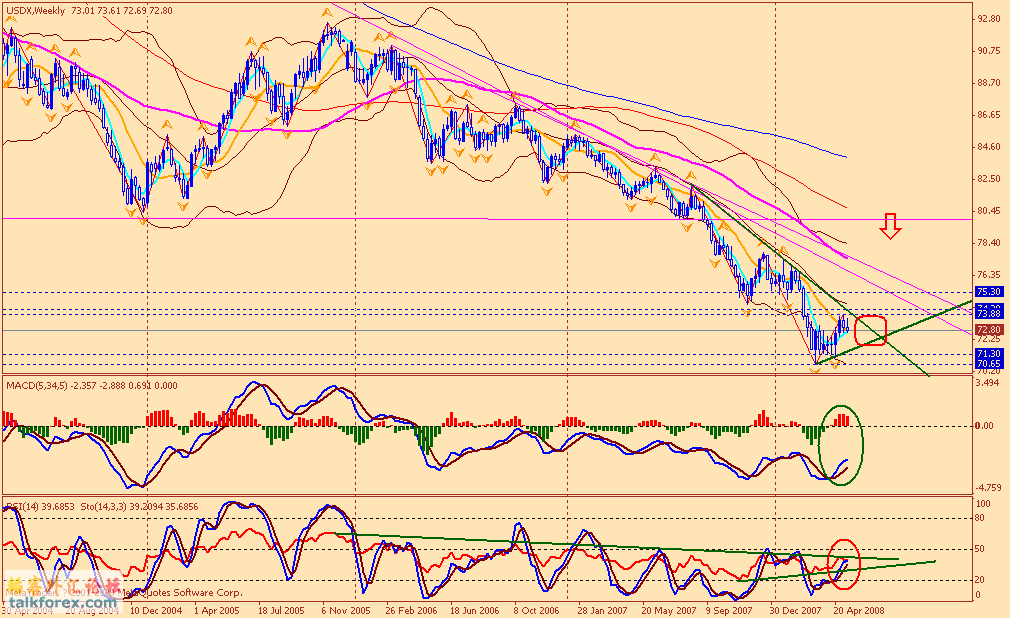Click the 80.45 price axis label
This screenshot has width=1010, height=618.
[x=989, y=211]
